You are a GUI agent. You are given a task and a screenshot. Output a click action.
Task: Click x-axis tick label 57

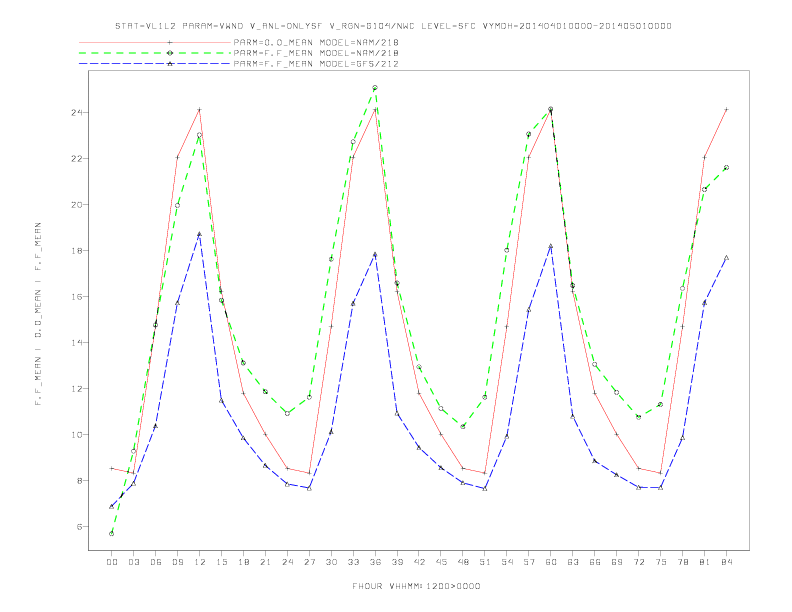pyautogui.click(x=529, y=562)
